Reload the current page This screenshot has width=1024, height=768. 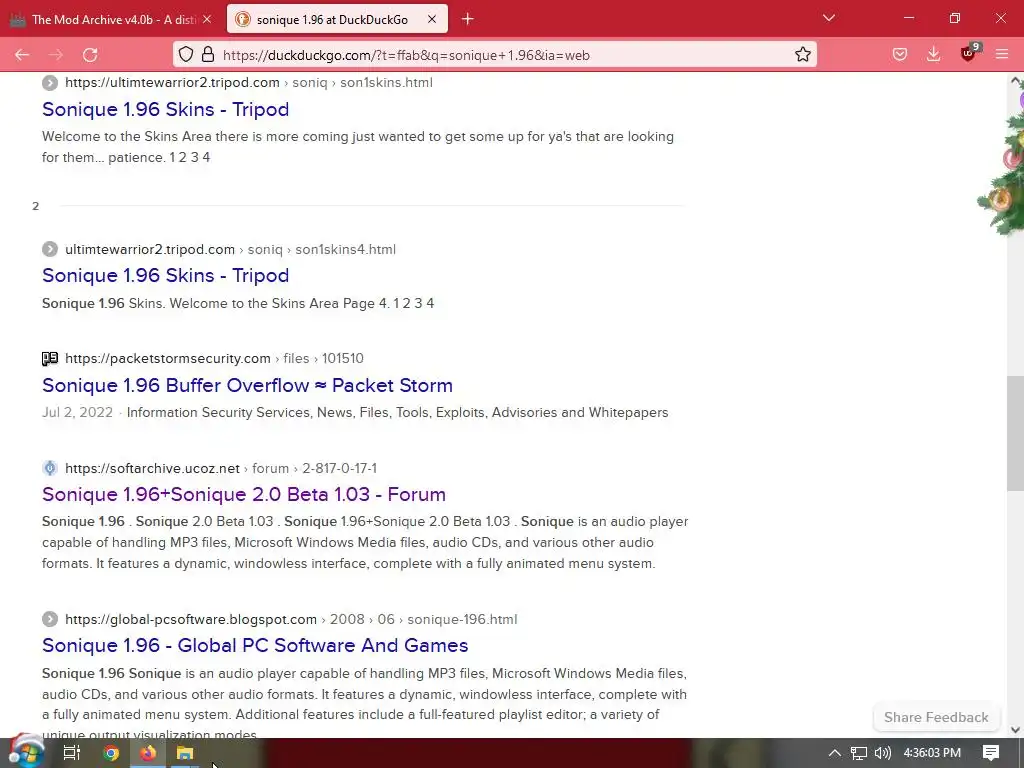coord(90,55)
